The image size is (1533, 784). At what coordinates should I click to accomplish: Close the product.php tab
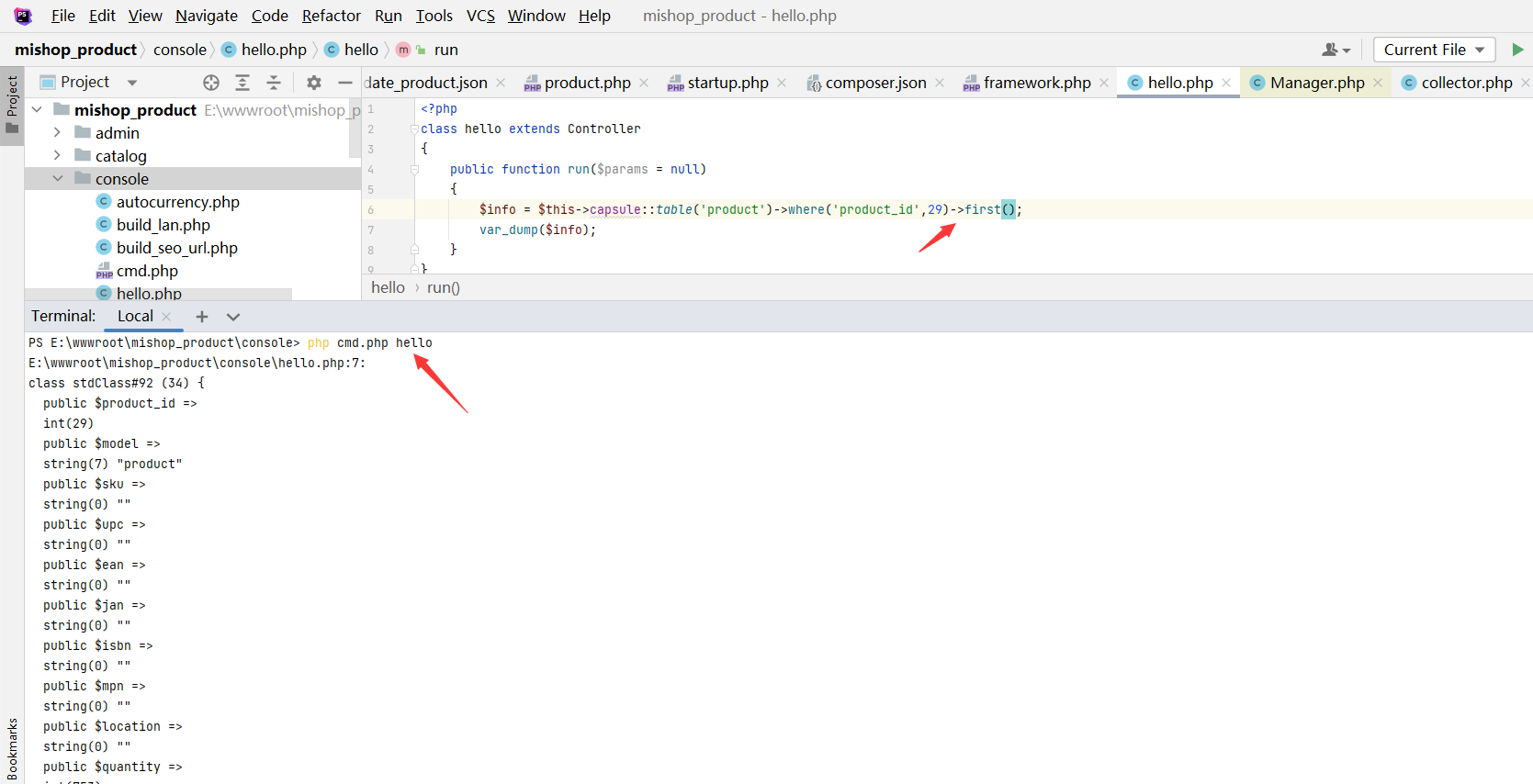(644, 83)
